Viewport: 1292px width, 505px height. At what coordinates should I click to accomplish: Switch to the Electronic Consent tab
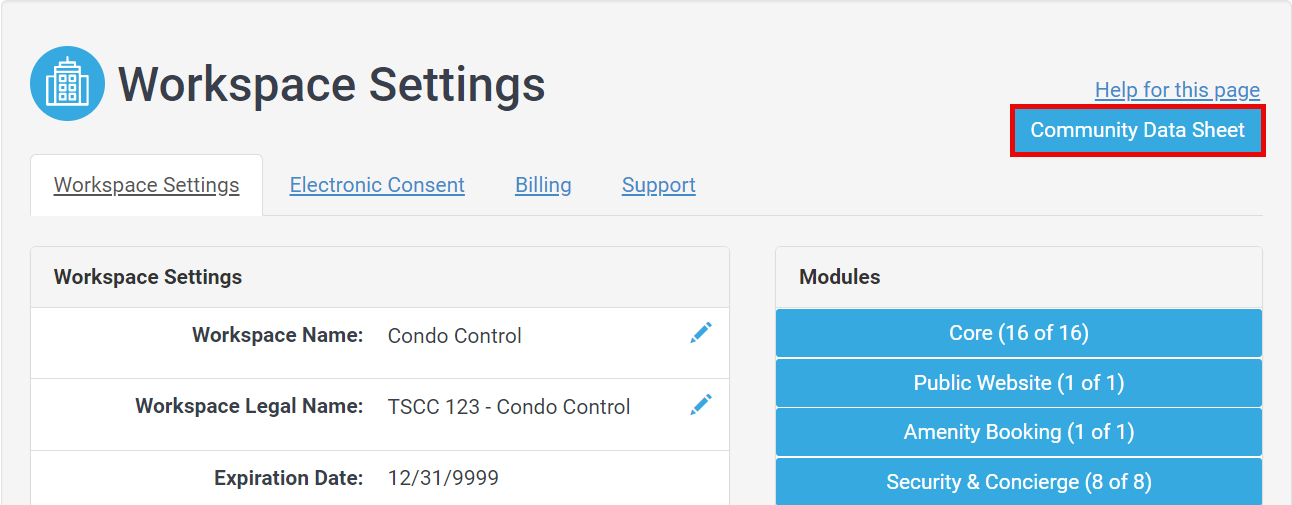[x=377, y=185]
